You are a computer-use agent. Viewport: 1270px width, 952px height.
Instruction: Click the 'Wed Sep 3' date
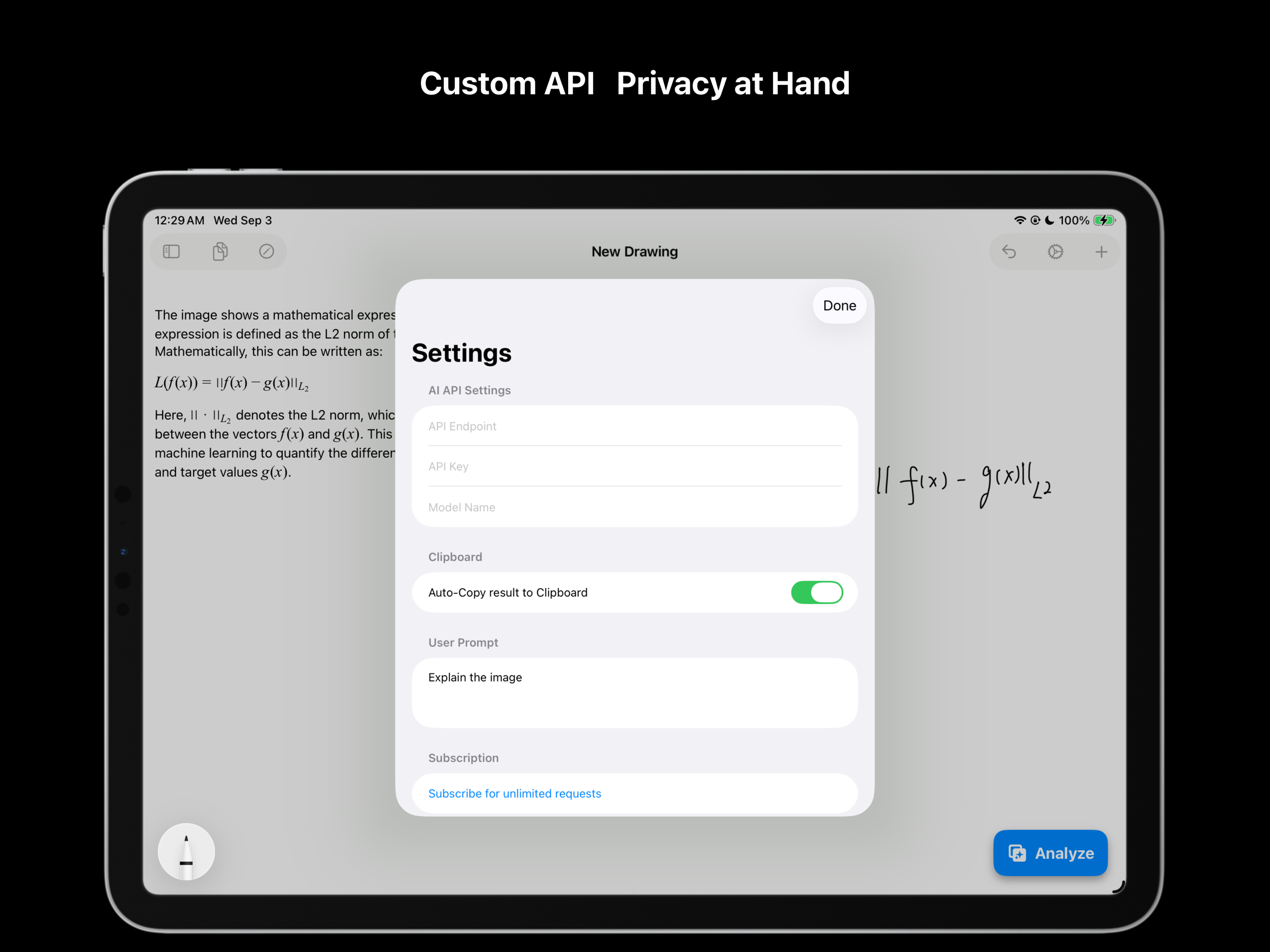[x=243, y=220]
